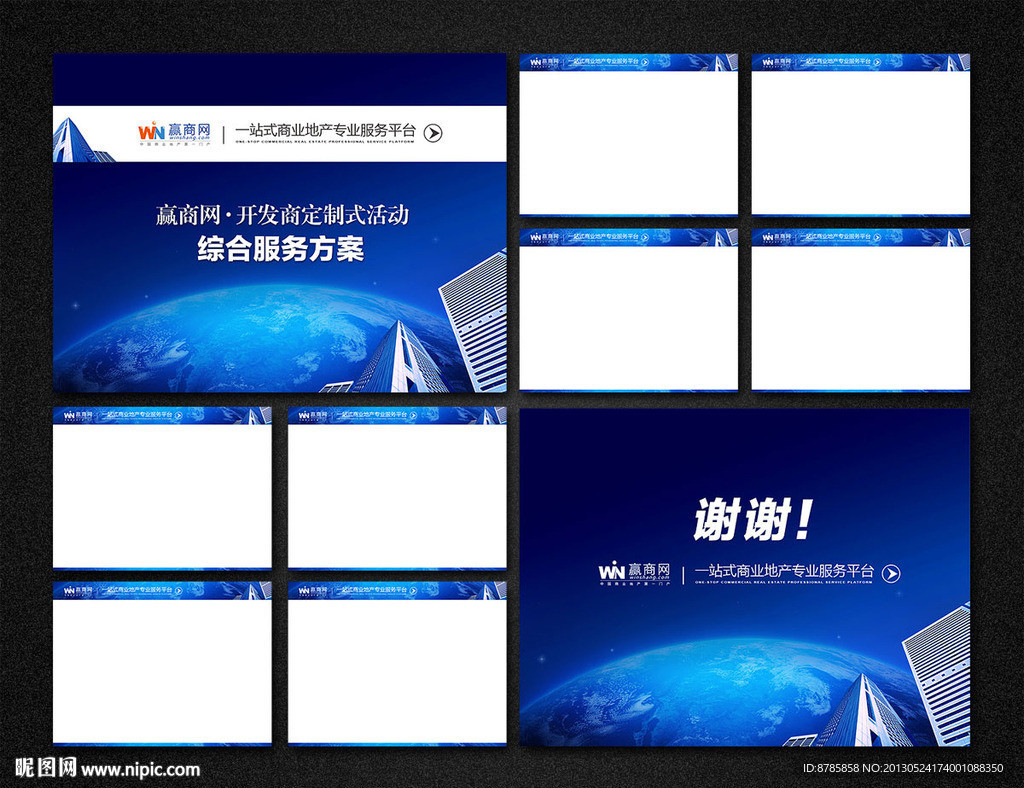
Task: Click the 一站式商业地产专业服务平台 slogan on the 谢谢 slide
Action: [784, 573]
